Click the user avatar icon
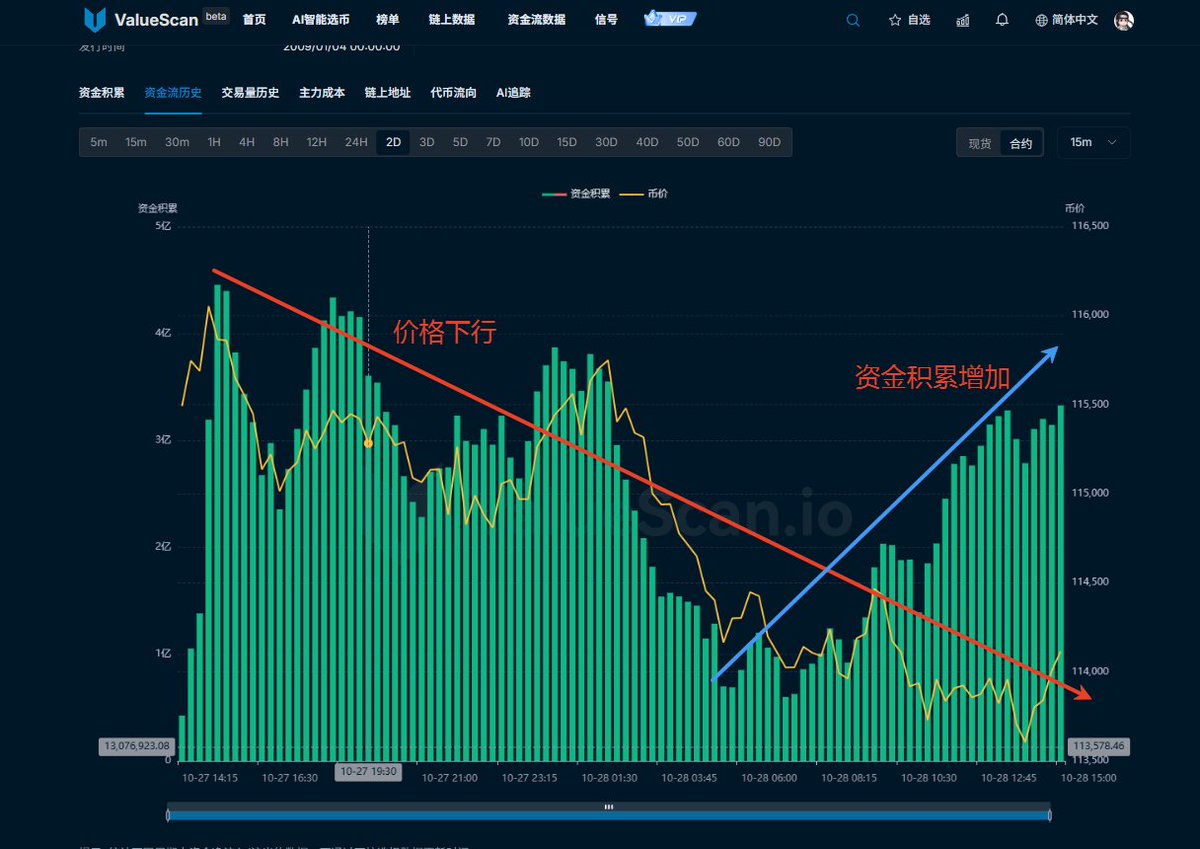The height and width of the screenshot is (849, 1200). pos(1124,20)
